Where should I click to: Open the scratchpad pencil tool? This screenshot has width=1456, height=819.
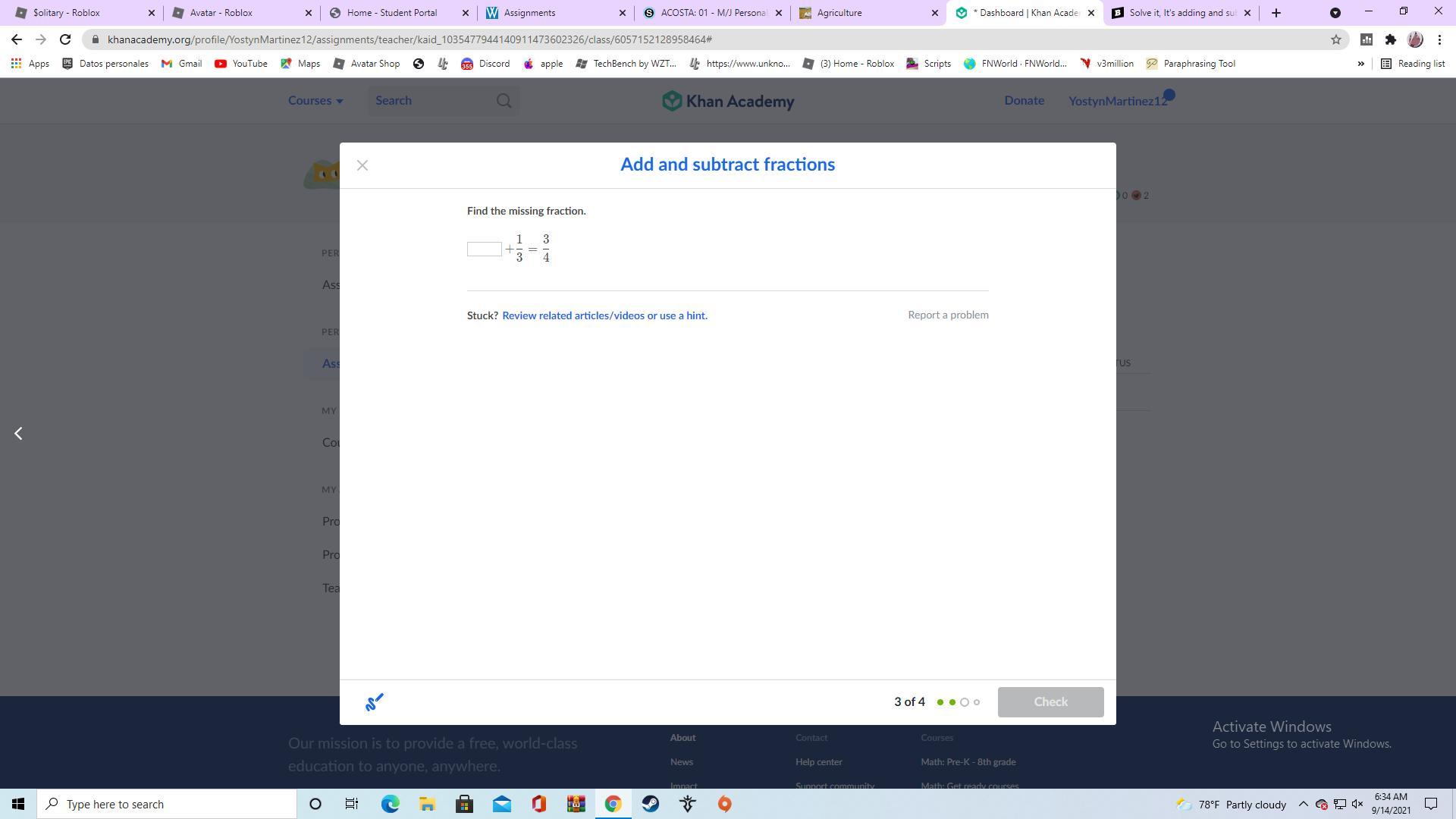click(375, 702)
